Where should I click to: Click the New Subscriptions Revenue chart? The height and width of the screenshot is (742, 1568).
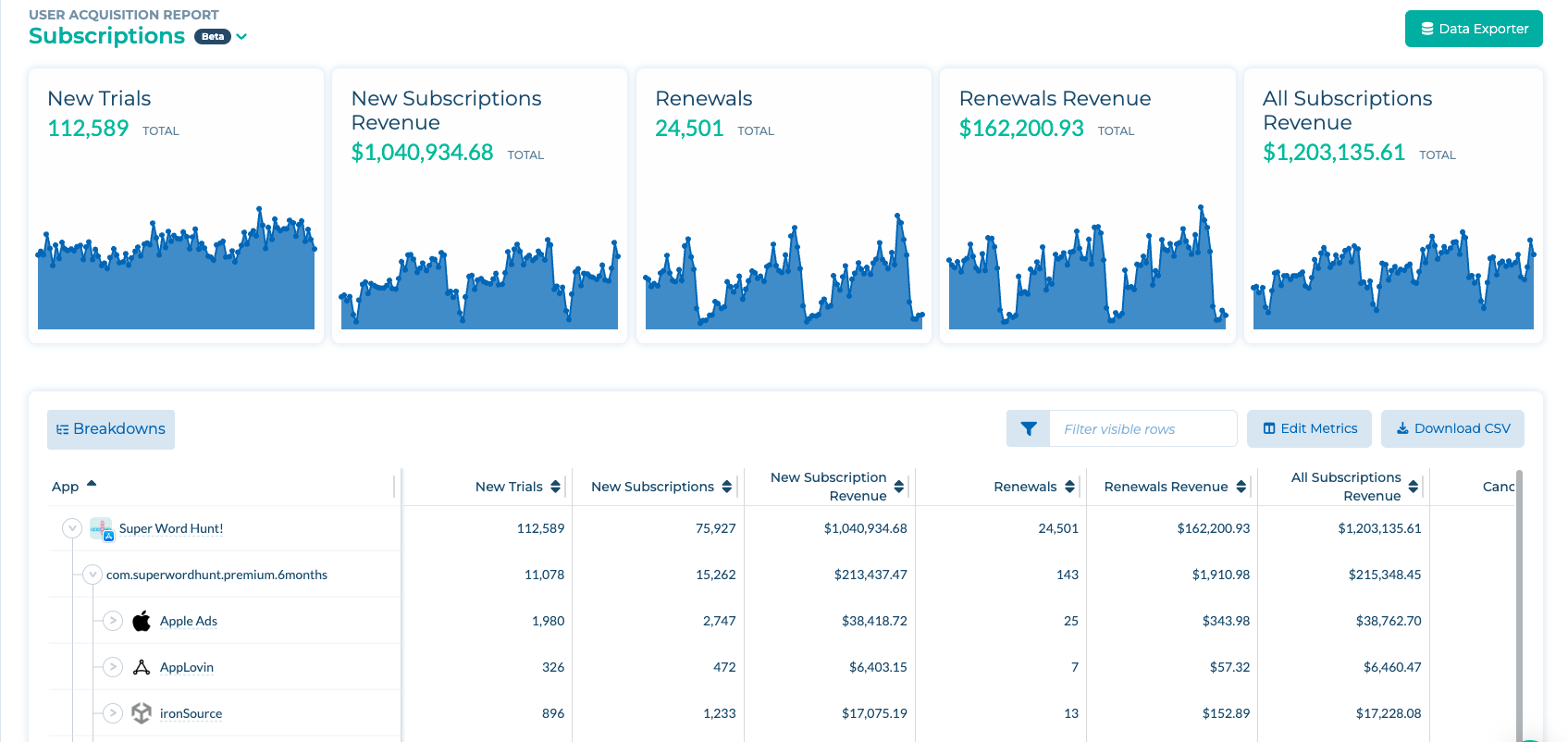pyautogui.click(x=479, y=283)
